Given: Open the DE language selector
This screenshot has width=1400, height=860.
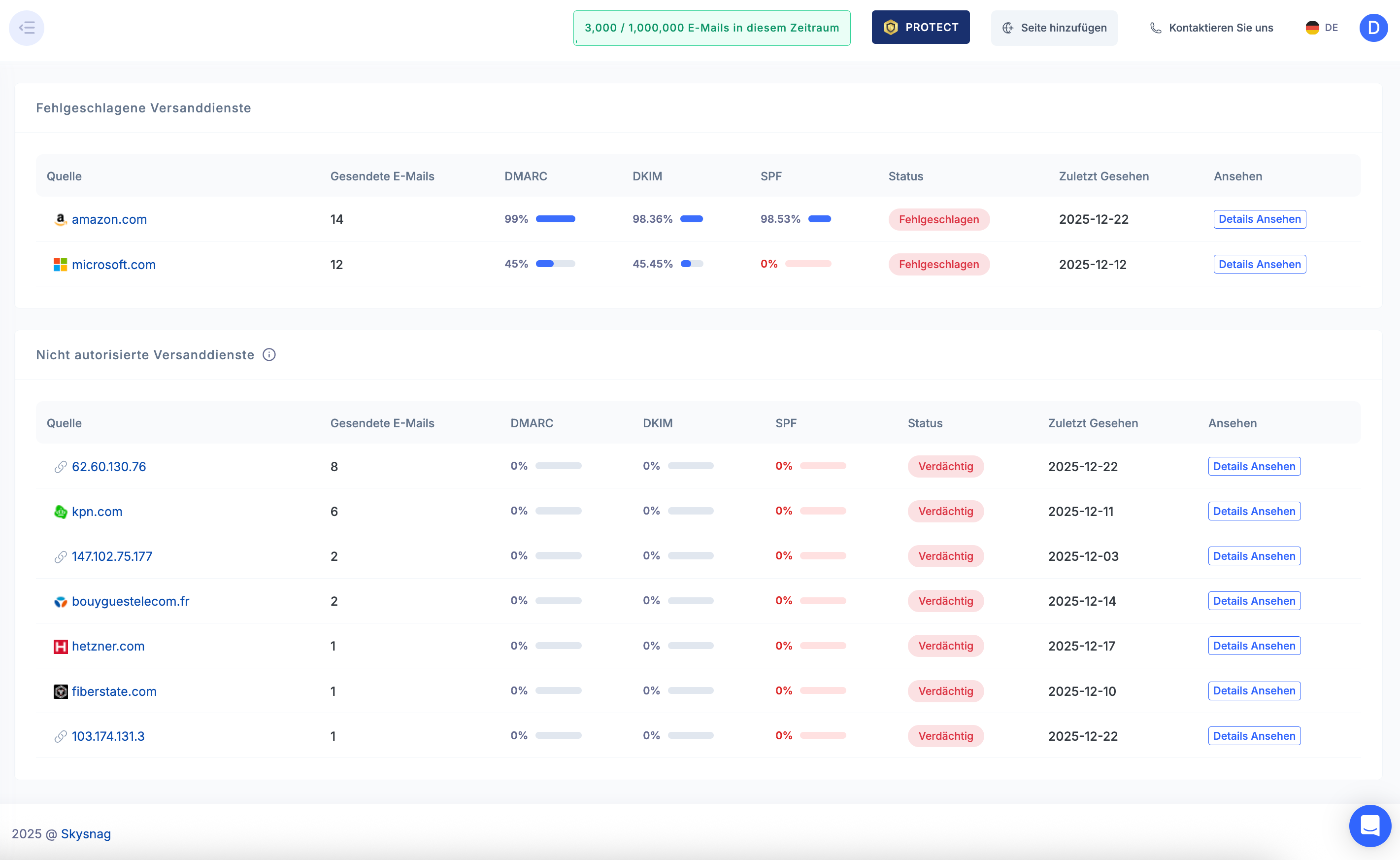Looking at the screenshot, I should tap(1322, 28).
